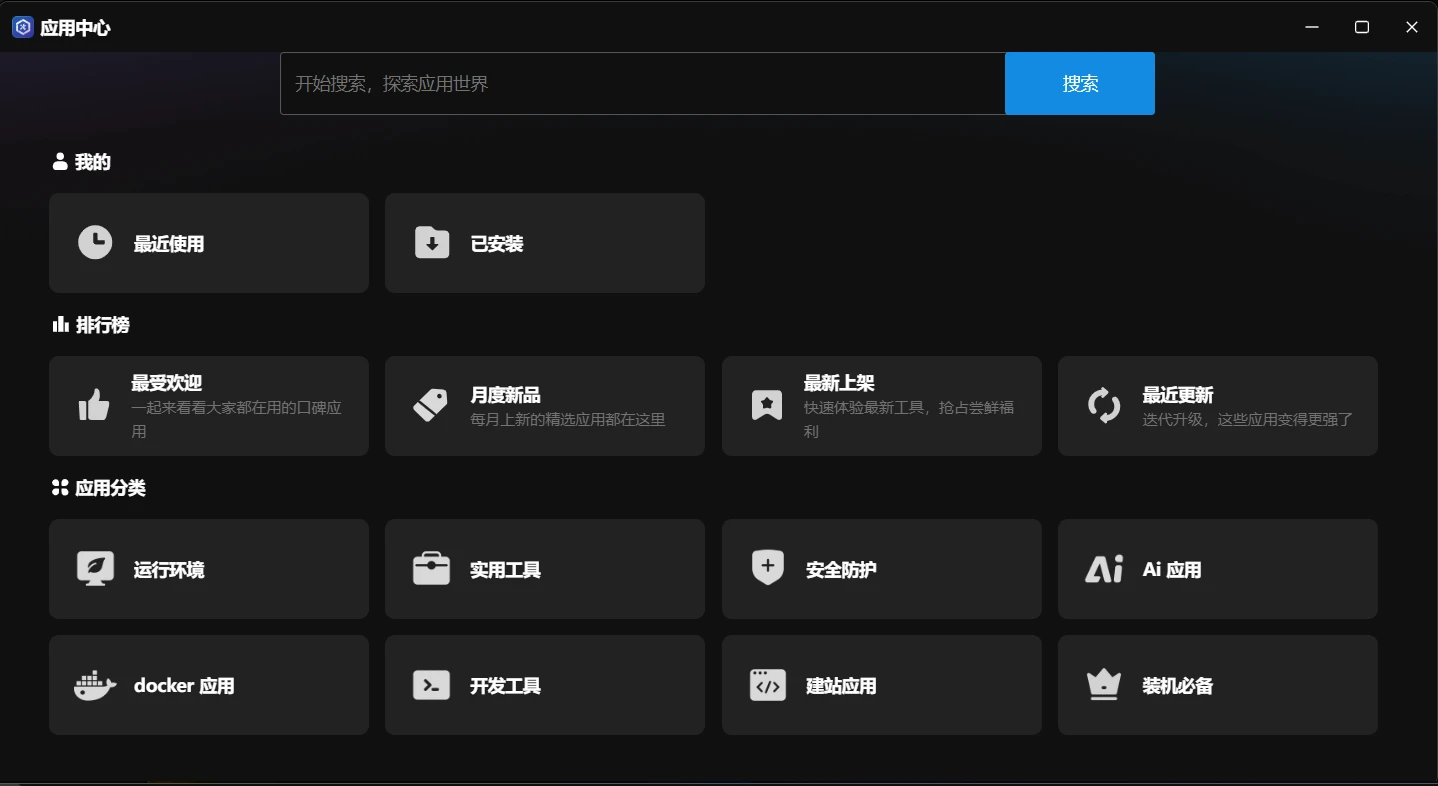Click the Docker whale icon
Viewport: 1438px width, 786px height.
[95, 686]
